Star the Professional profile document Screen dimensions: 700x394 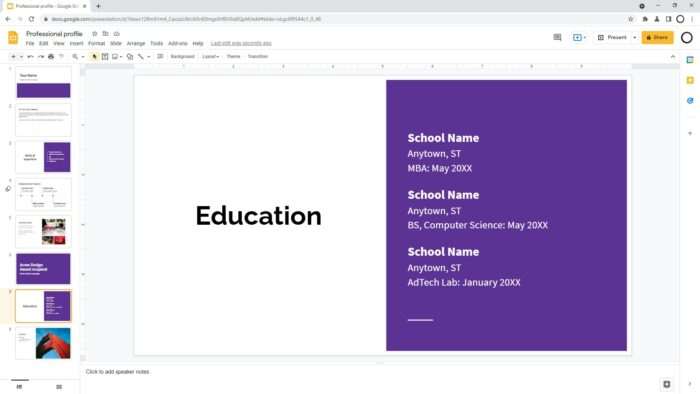click(95, 34)
